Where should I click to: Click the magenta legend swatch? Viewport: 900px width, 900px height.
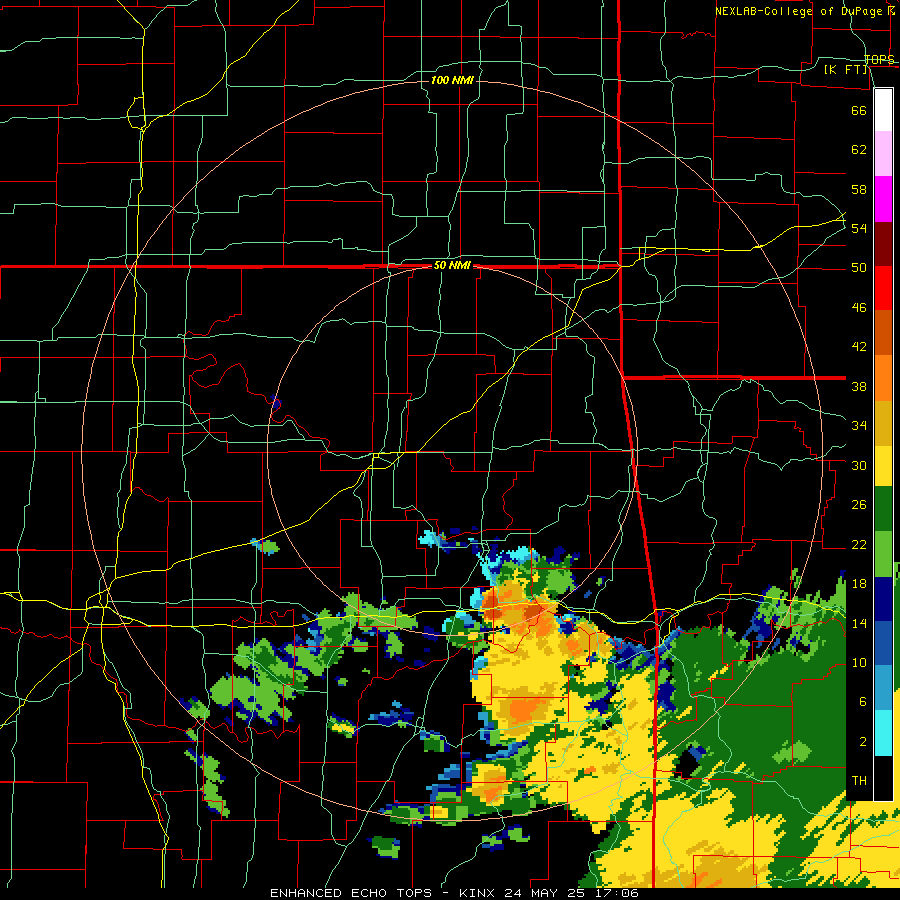(883, 199)
